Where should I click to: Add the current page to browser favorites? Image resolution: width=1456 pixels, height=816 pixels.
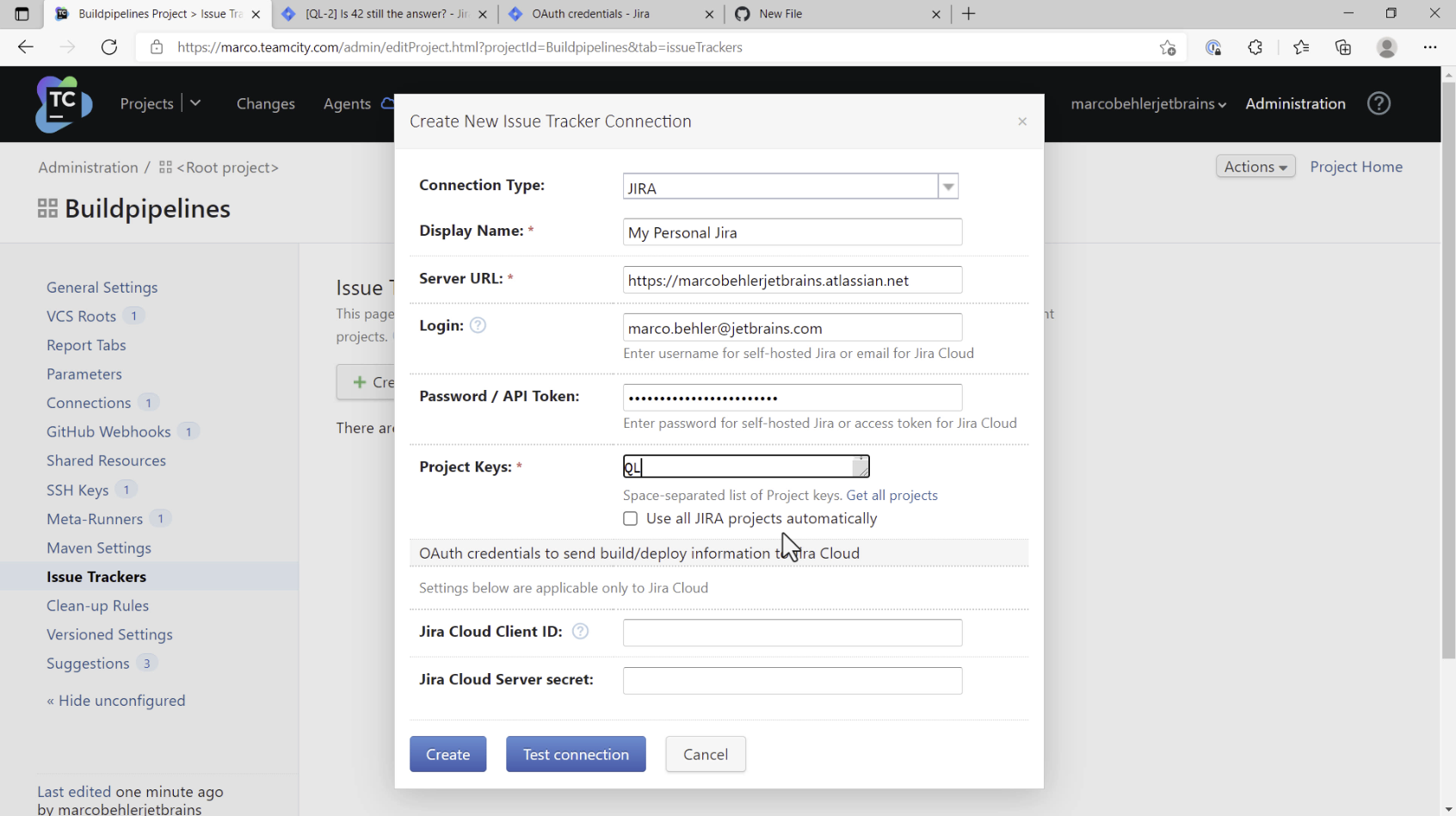1168,47
